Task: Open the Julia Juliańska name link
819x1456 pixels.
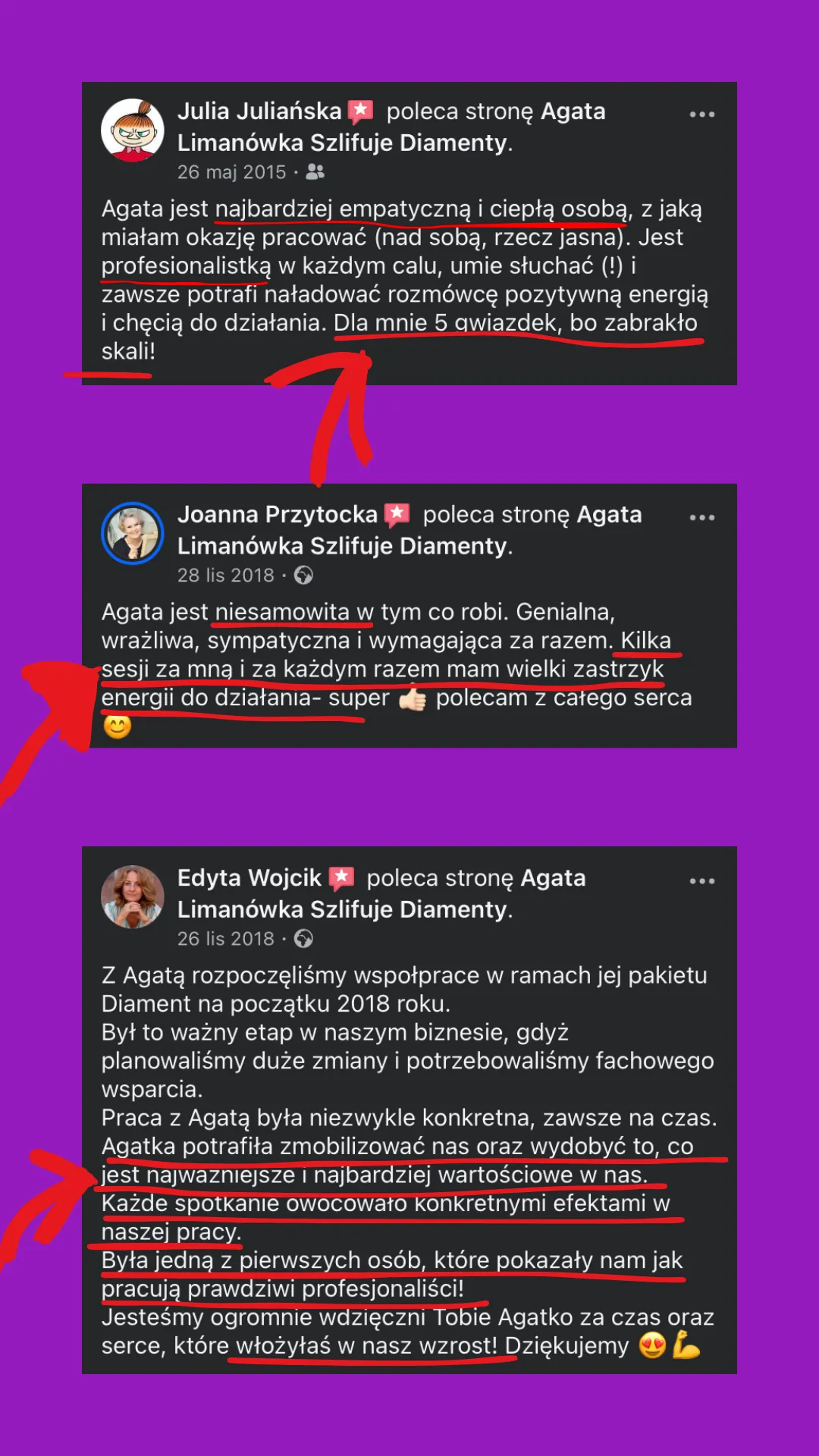Action: pyautogui.click(x=259, y=111)
